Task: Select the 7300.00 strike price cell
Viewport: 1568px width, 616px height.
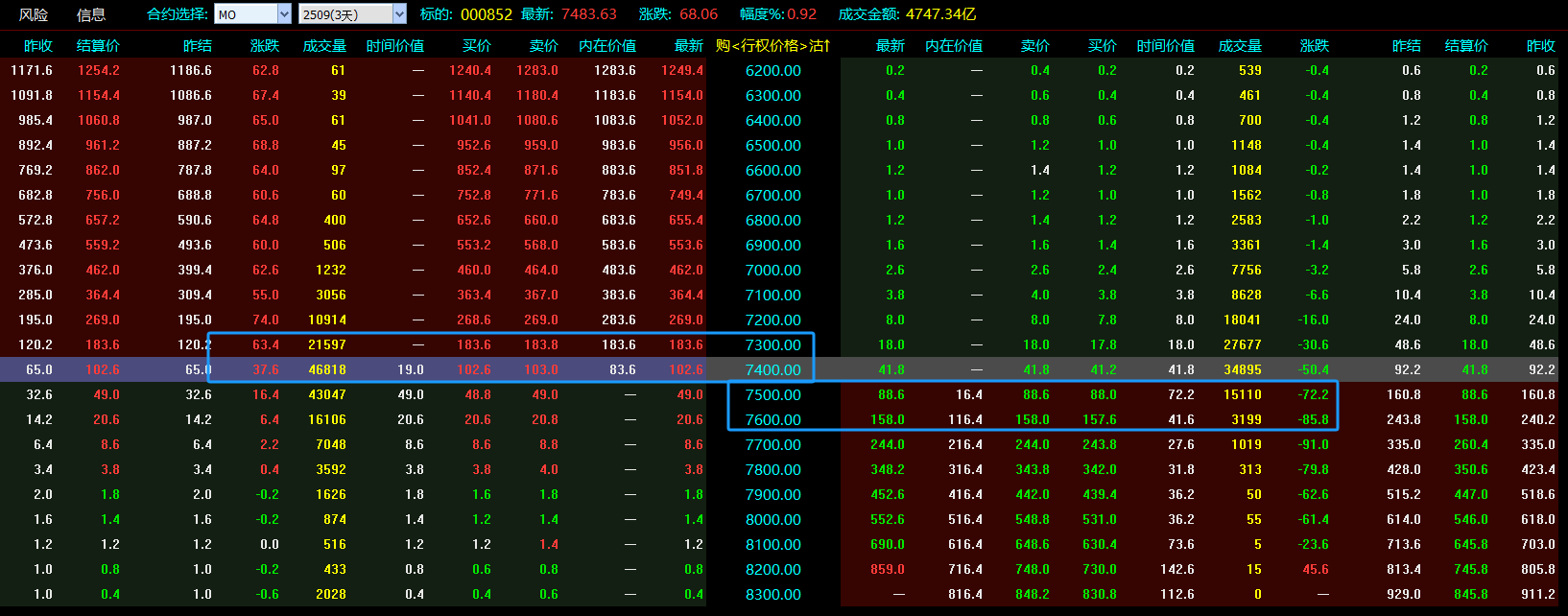Action: coord(772,344)
